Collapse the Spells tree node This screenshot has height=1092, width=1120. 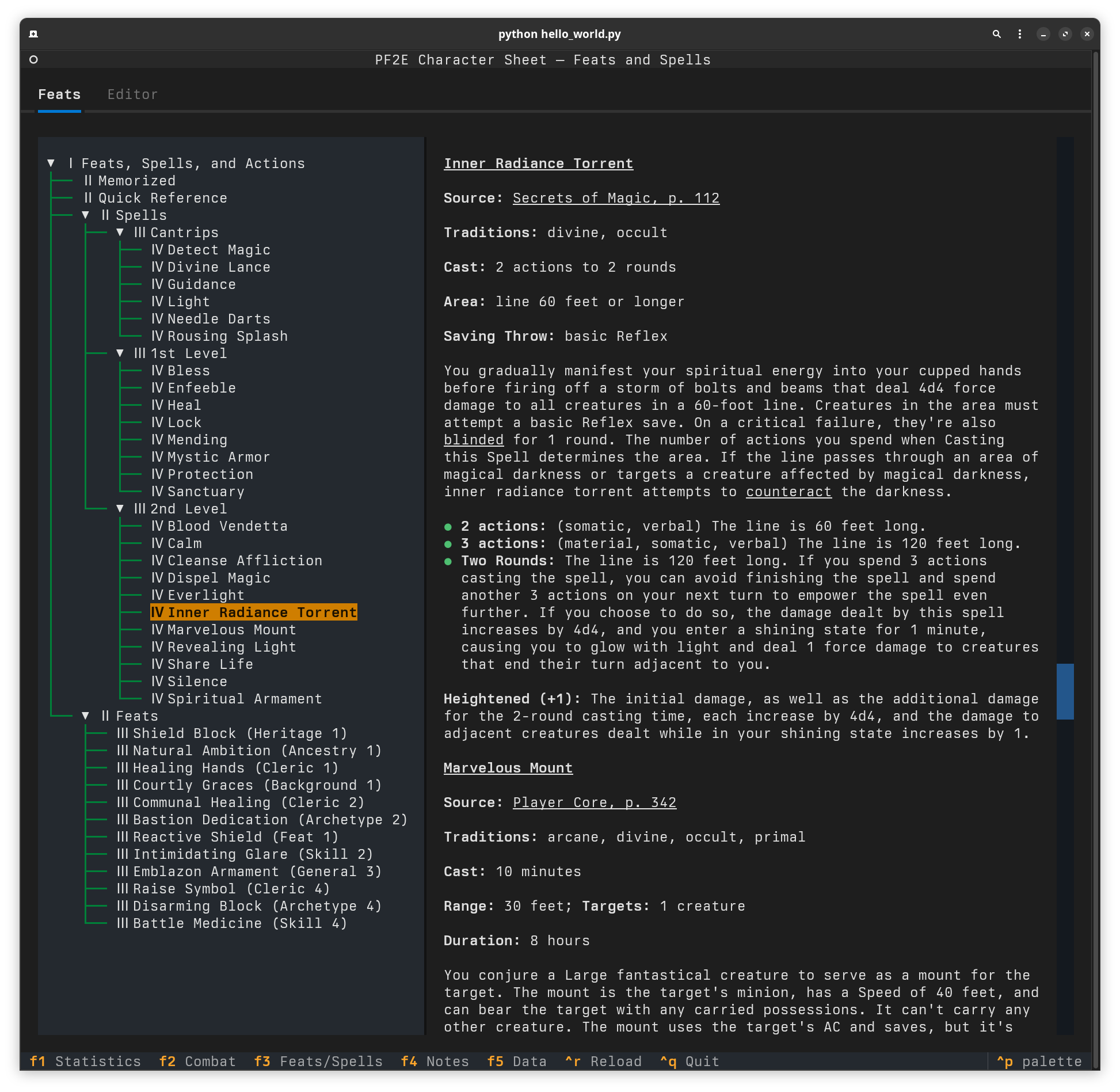(x=86, y=215)
